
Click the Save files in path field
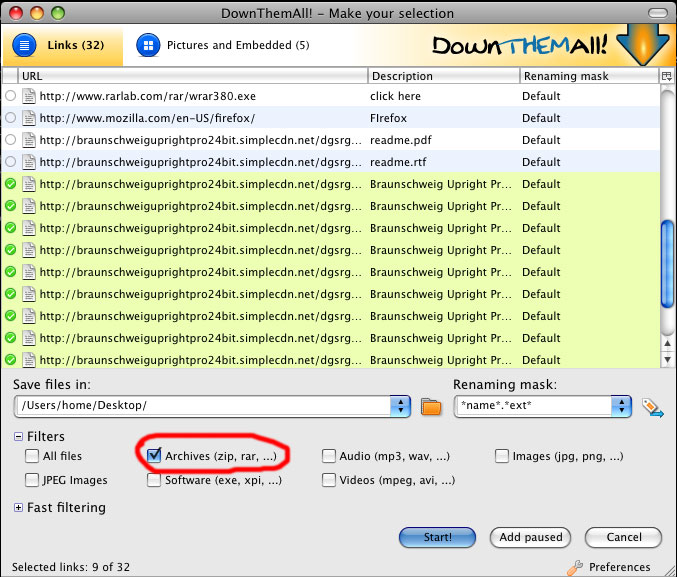pos(203,406)
